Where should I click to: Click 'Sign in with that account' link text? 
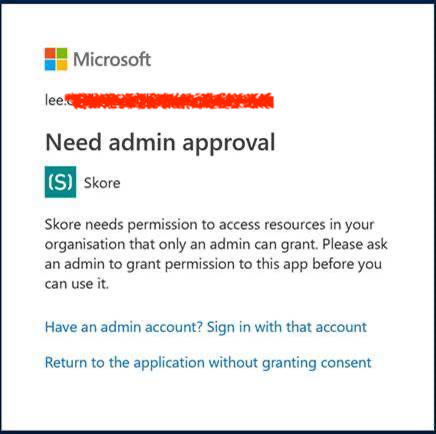coord(287,327)
